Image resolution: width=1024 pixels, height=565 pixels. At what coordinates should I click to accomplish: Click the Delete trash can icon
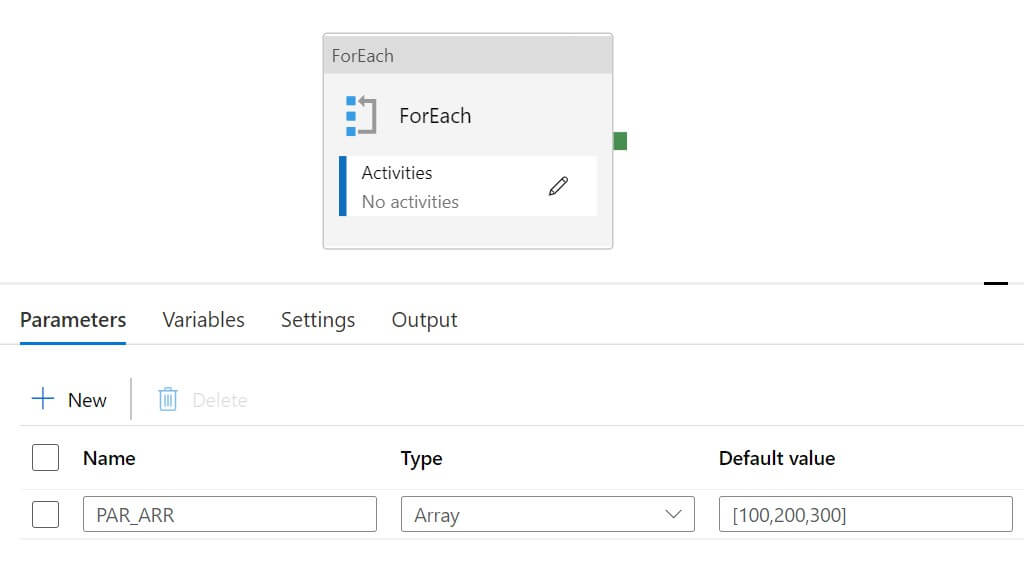[168, 400]
